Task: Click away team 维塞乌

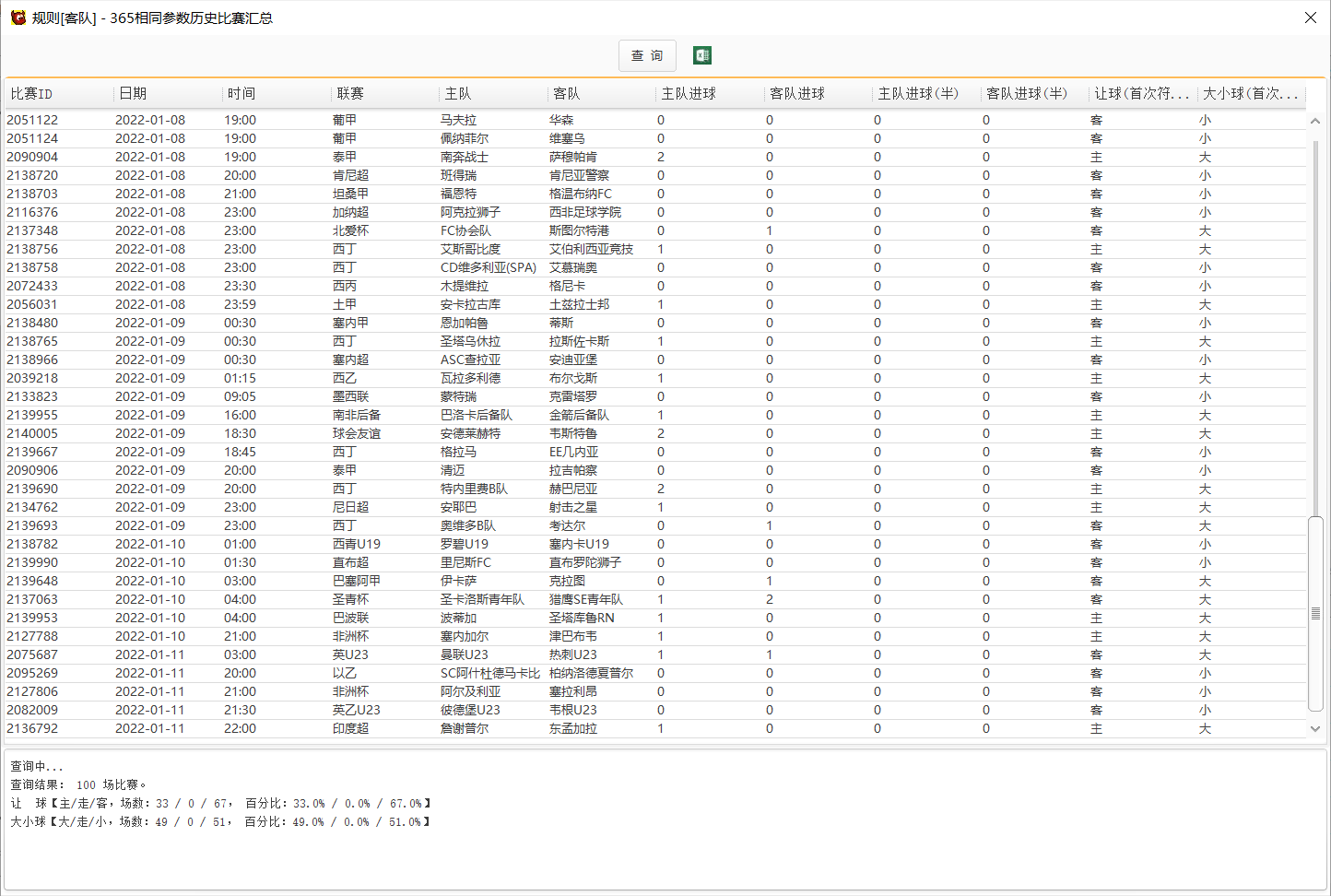Action: (x=567, y=138)
